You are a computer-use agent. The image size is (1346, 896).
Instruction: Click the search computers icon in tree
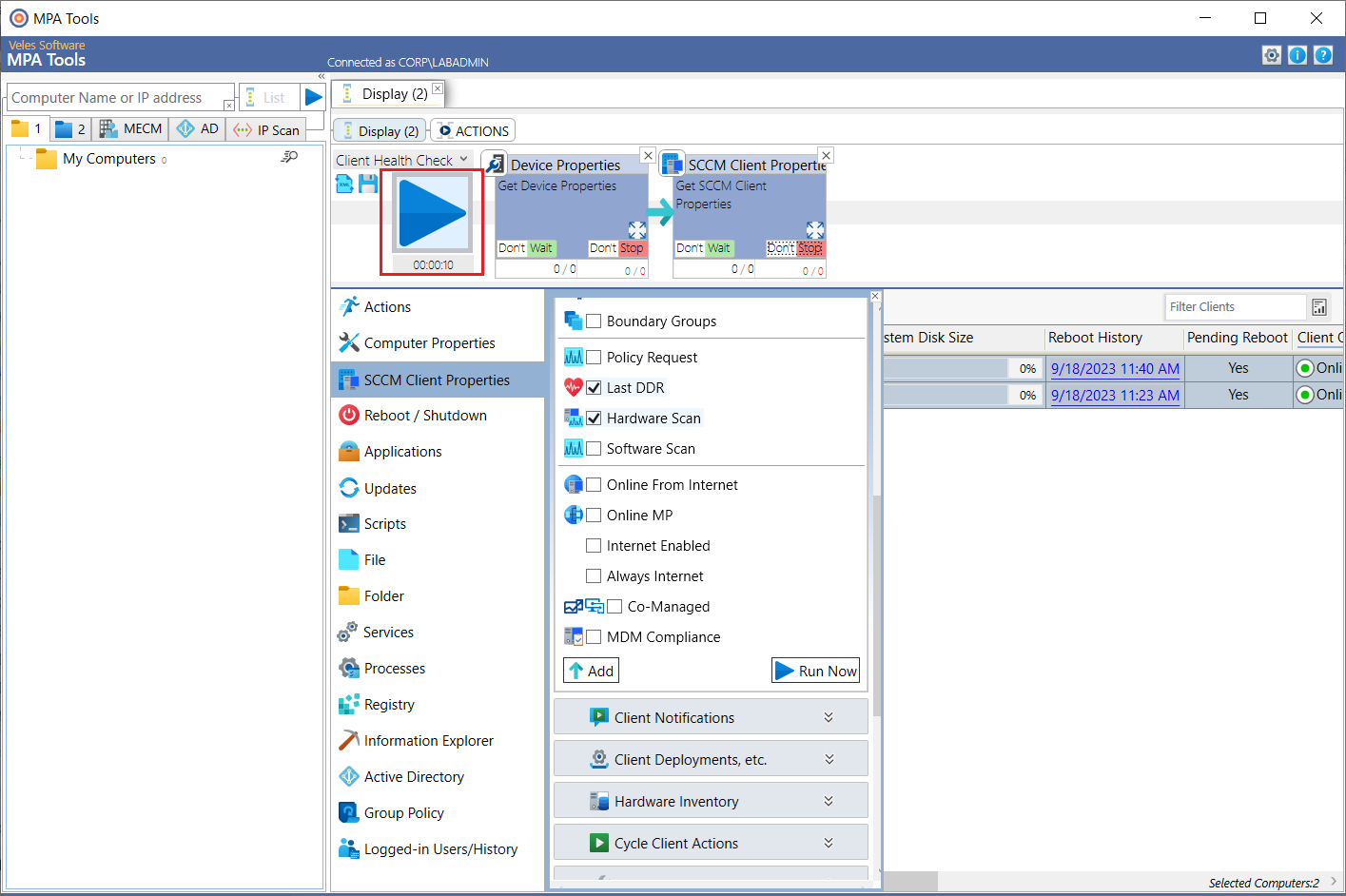pos(289,157)
